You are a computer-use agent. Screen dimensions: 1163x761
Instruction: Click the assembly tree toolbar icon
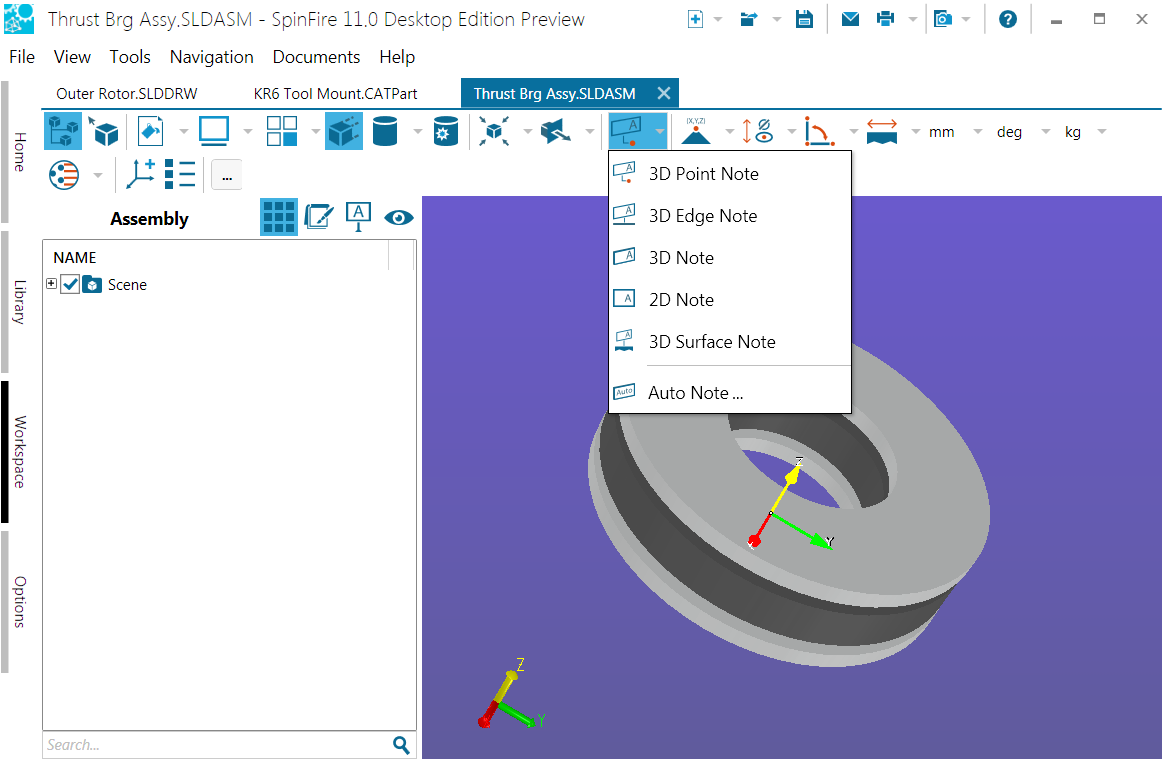(x=62, y=131)
